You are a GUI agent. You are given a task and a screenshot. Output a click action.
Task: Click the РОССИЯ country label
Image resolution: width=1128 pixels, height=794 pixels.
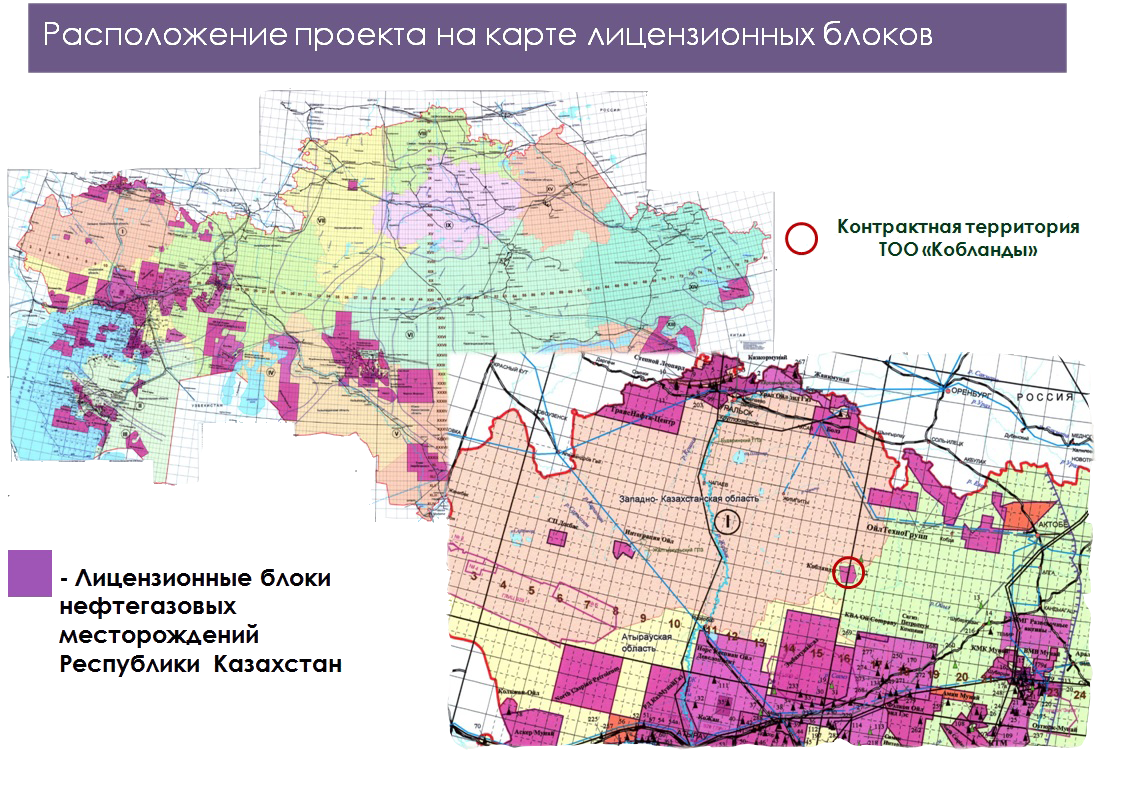click(x=1046, y=396)
